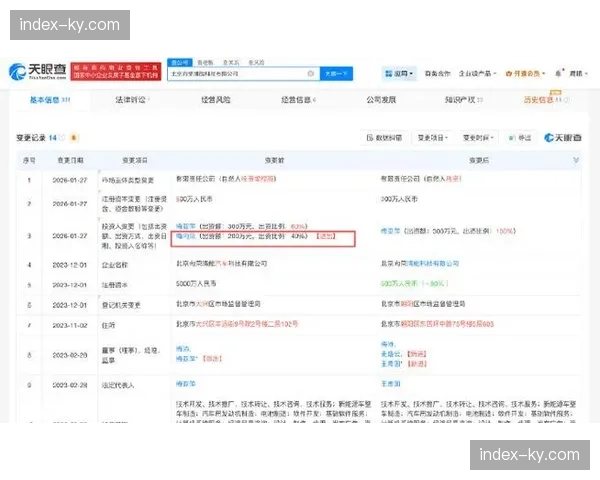Click 5000万人民币 cell in row 5

click(196, 284)
